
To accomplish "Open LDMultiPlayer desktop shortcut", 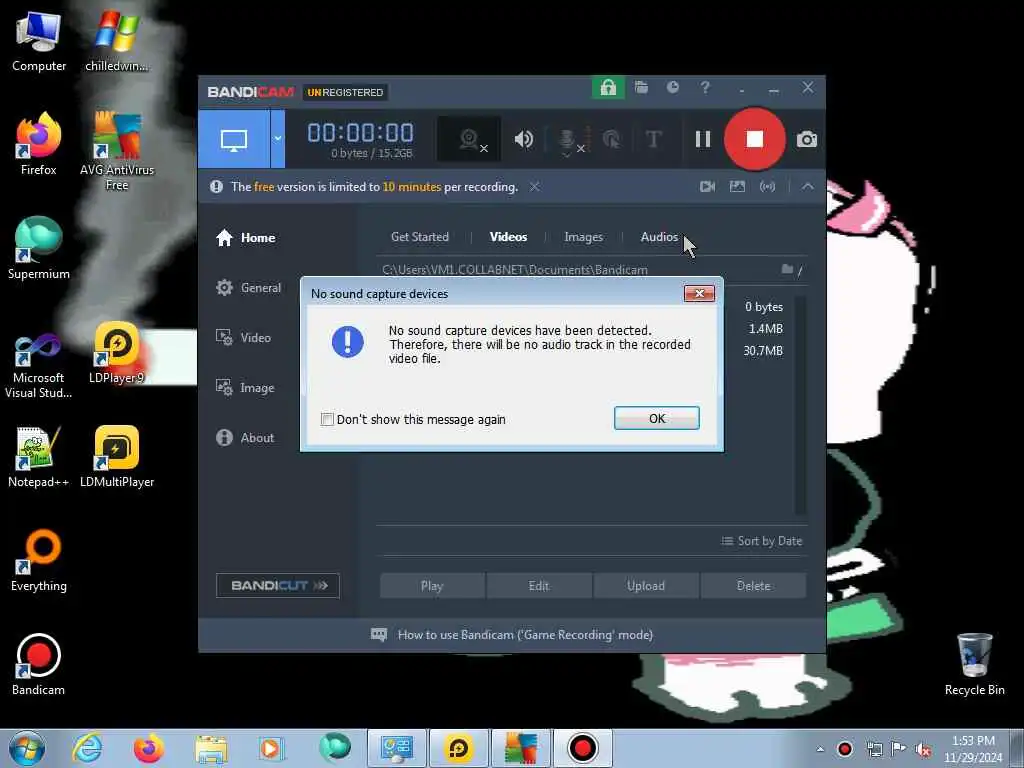I will pos(117,457).
